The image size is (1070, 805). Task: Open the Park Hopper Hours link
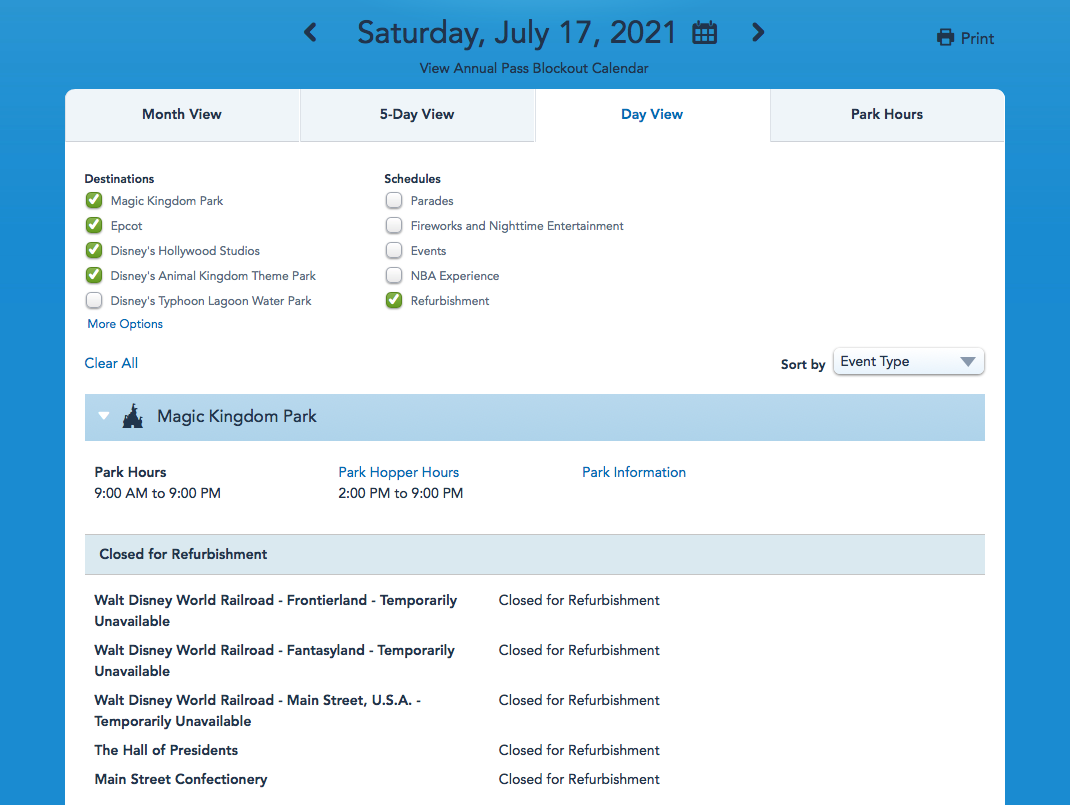click(x=398, y=472)
